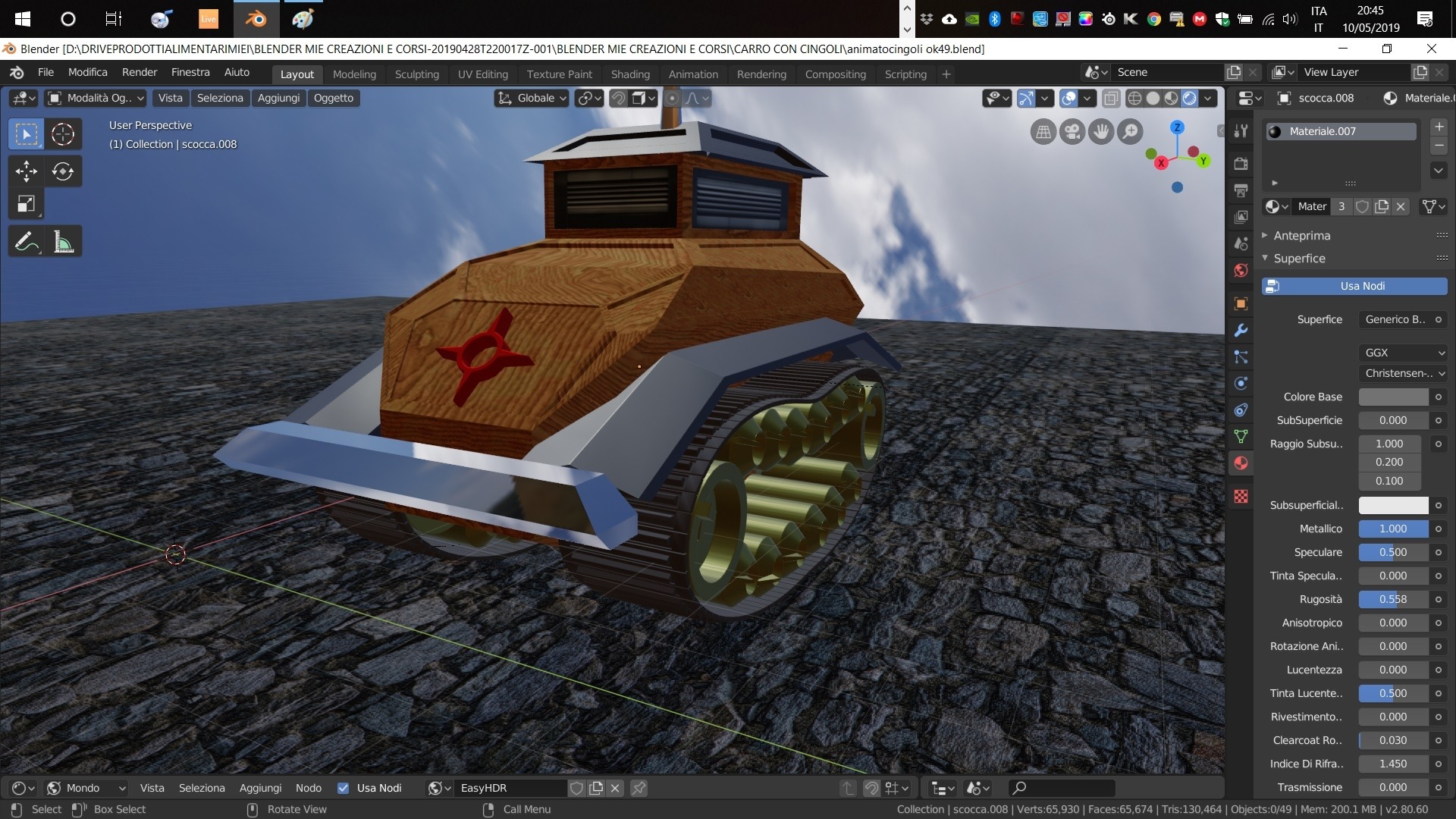This screenshot has width=1456, height=819.
Task: Open the node editor Nodo menu
Action: [309, 788]
